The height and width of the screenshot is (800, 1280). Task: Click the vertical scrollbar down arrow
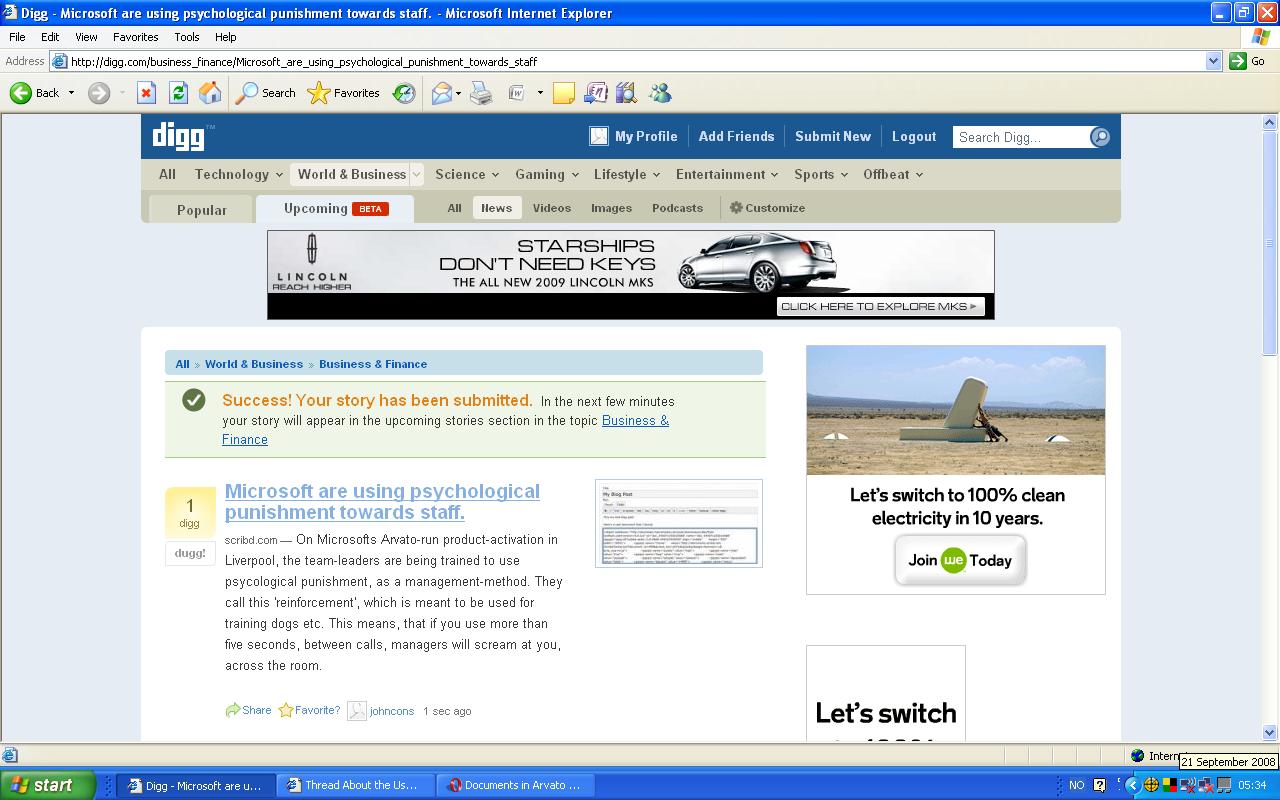1270,733
